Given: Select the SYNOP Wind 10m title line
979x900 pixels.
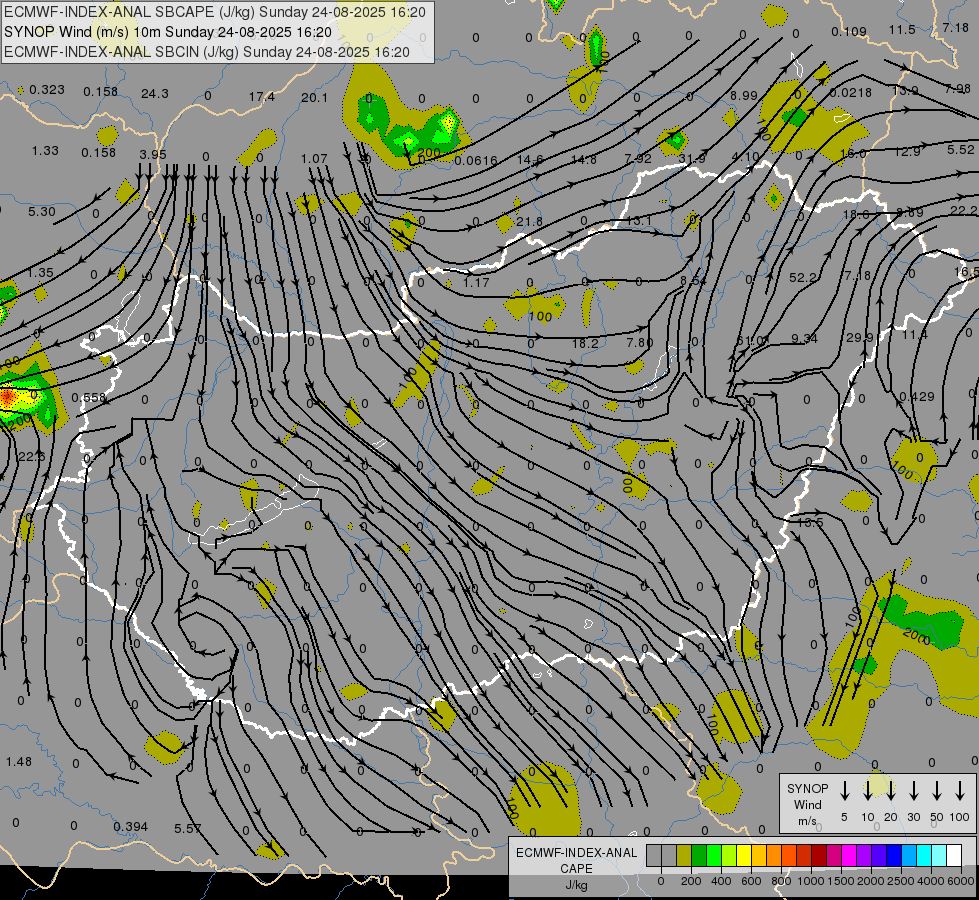Looking at the screenshot, I should [x=167, y=32].
